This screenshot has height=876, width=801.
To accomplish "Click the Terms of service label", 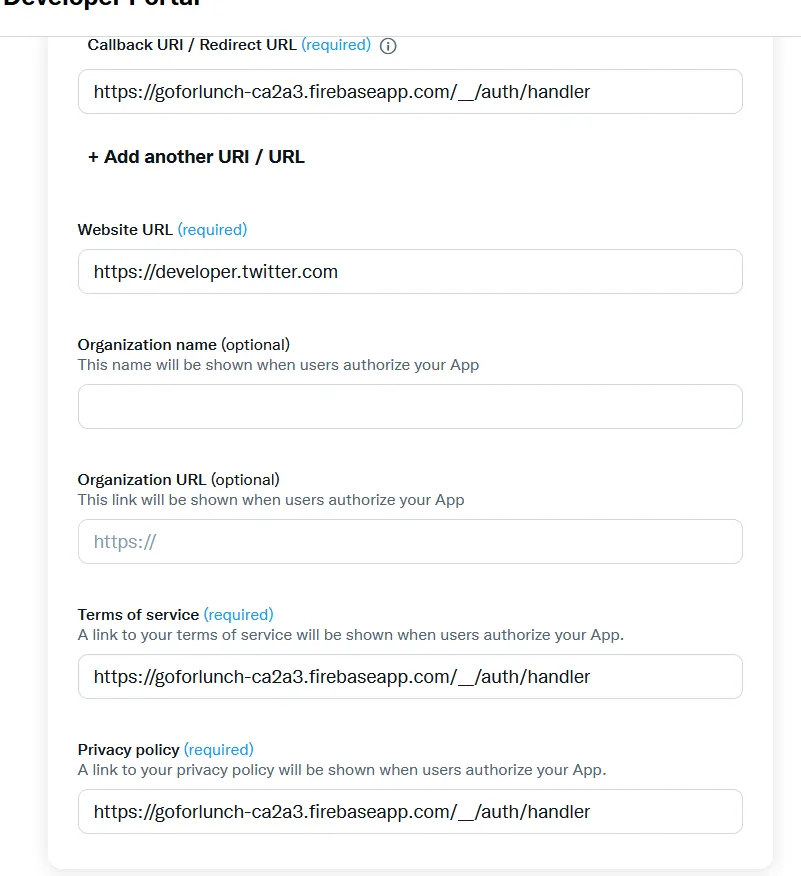I will (138, 615).
